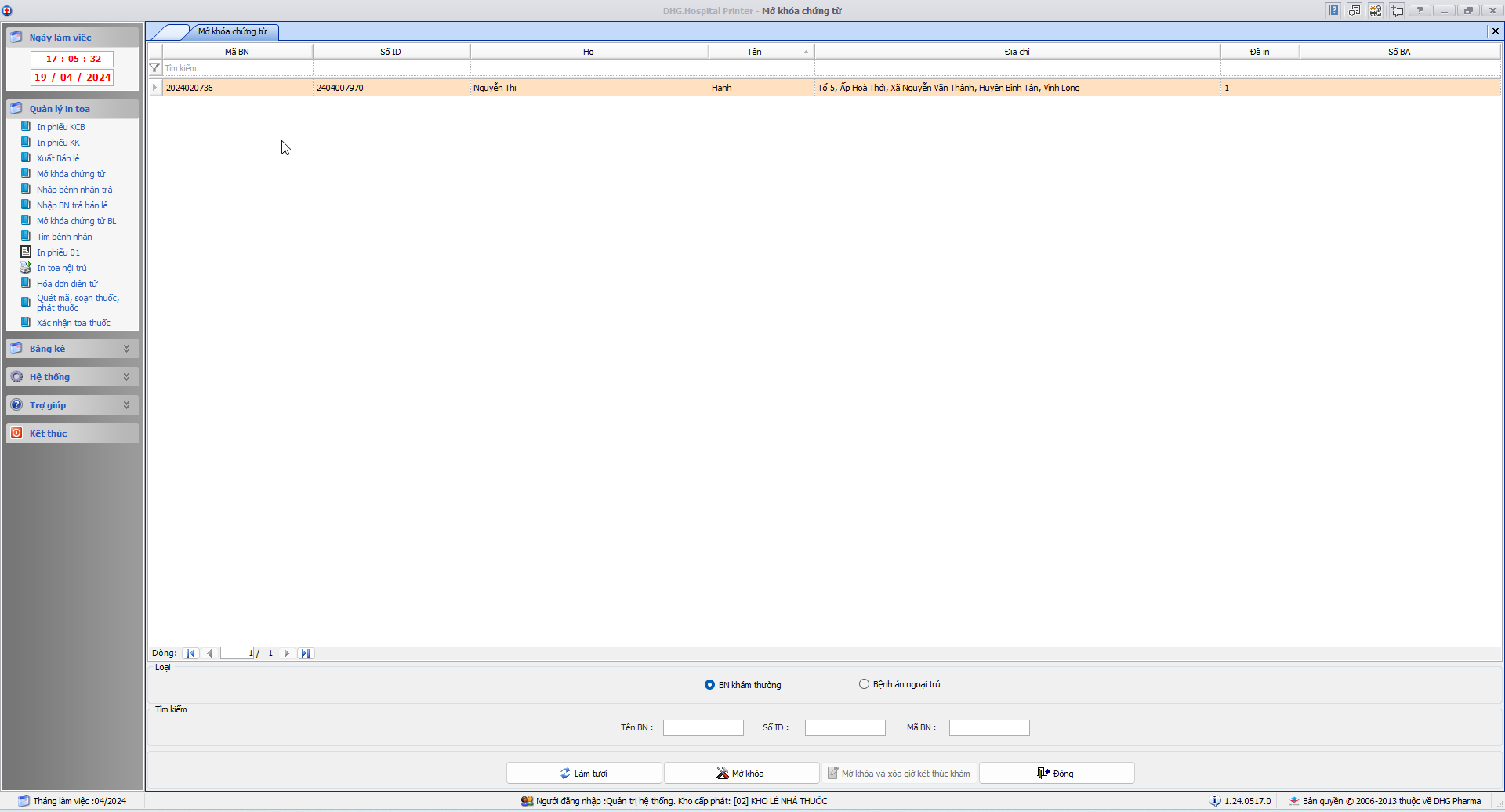Open In phiếu KK link
1505x812 pixels.
[58, 143]
